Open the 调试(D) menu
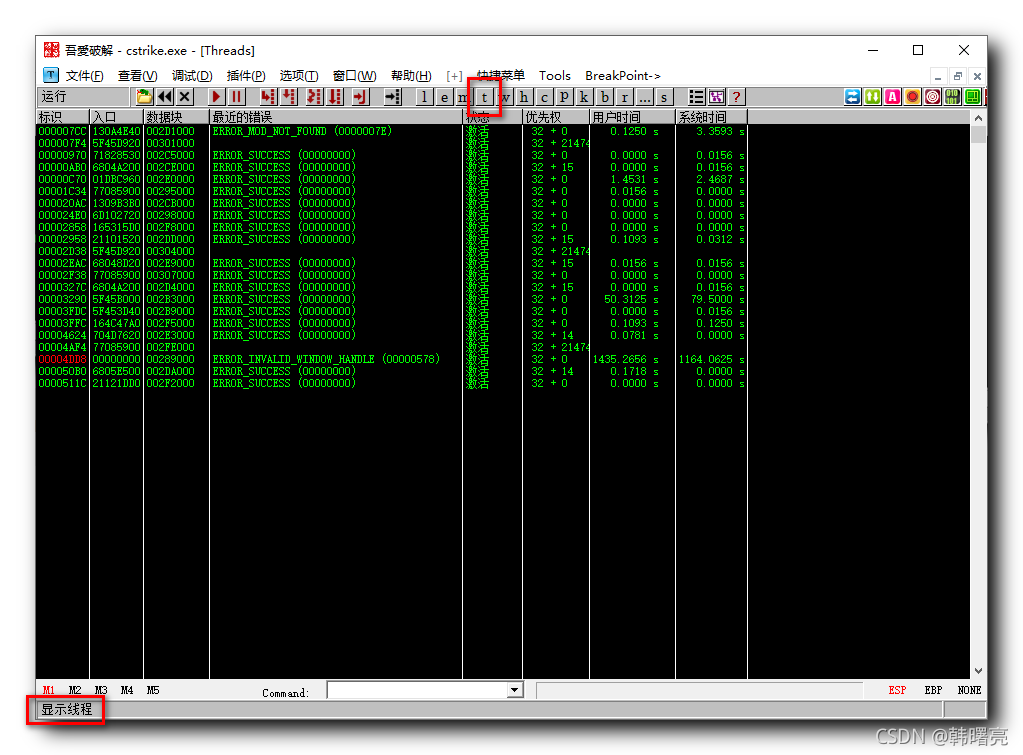 click(x=192, y=76)
